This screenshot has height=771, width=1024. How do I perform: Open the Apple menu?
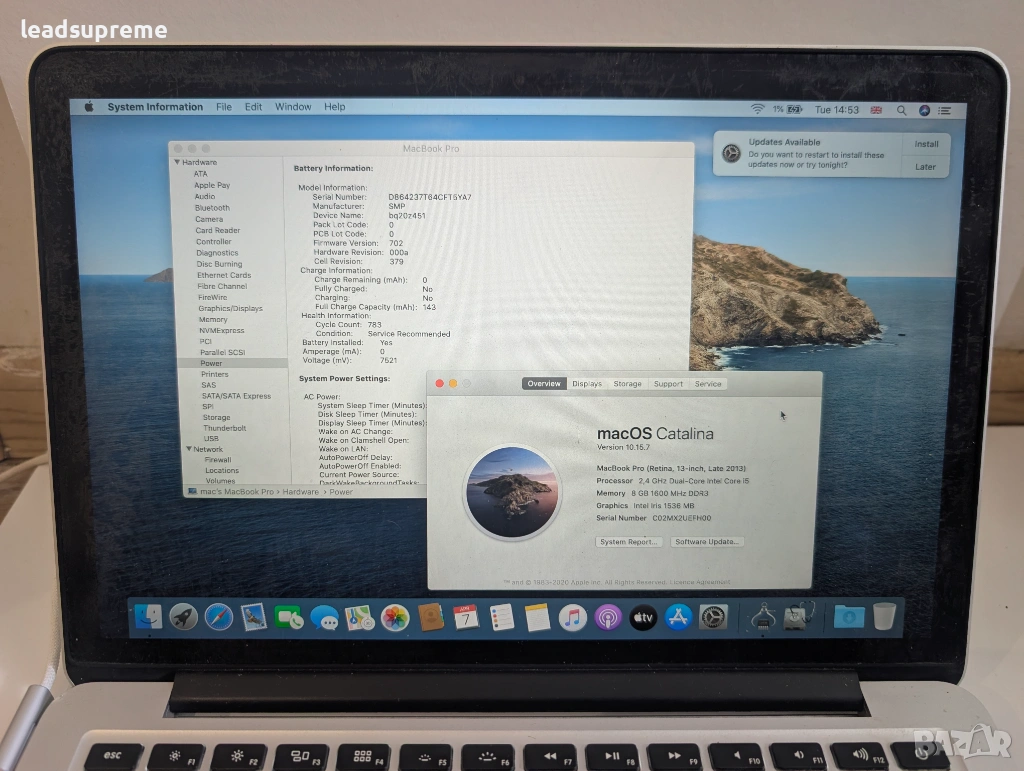[89, 106]
